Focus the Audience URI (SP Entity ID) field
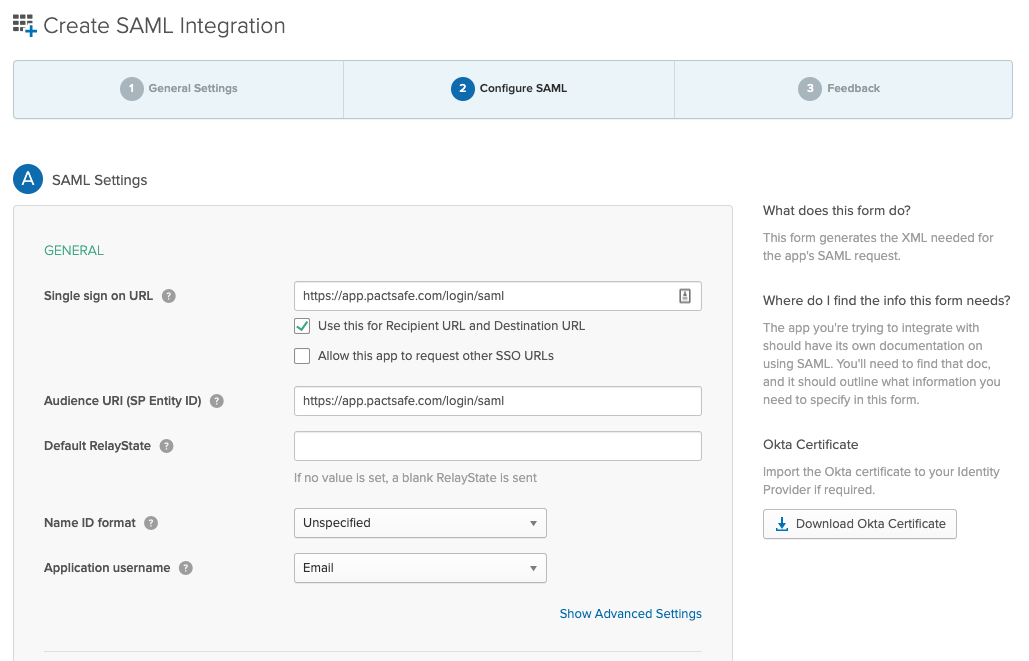 [497, 401]
